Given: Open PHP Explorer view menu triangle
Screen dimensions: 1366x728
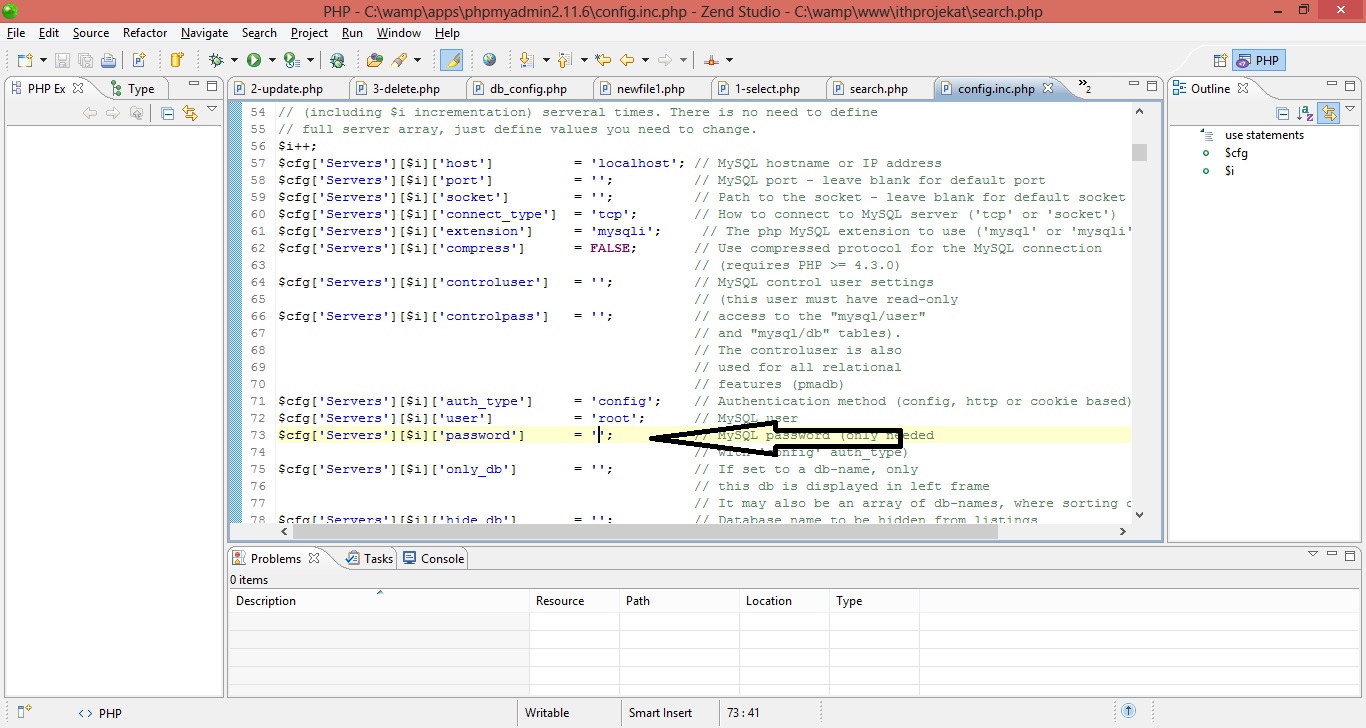Looking at the screenshot, I should click(x=212, y=109).
